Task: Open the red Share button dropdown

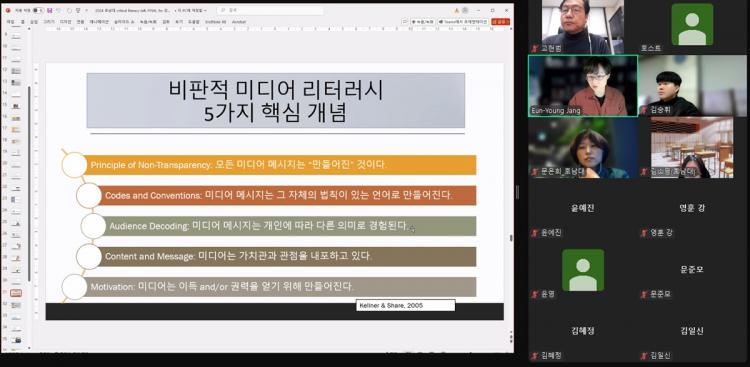Action: [x=500, y=22]
